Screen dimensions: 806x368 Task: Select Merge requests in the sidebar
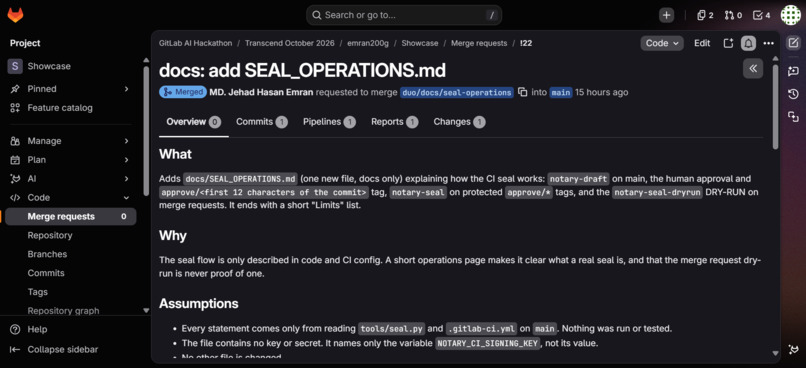71,216
